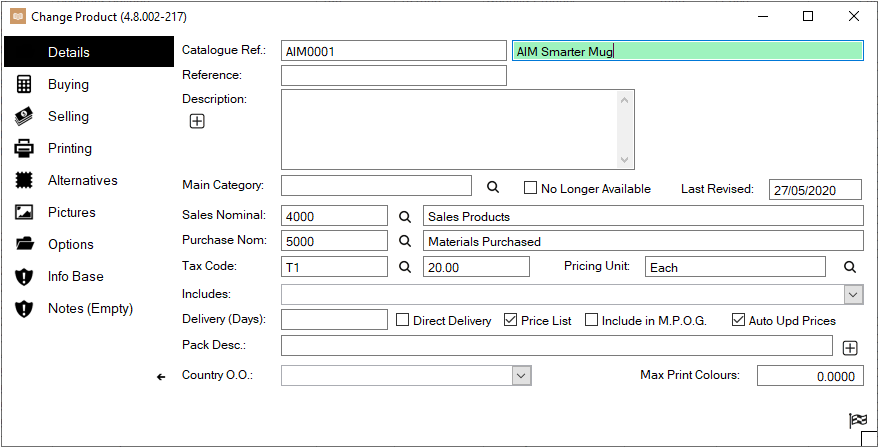Open the Printing tab
The width and height of the screenshot is (879, 448).
70,149
